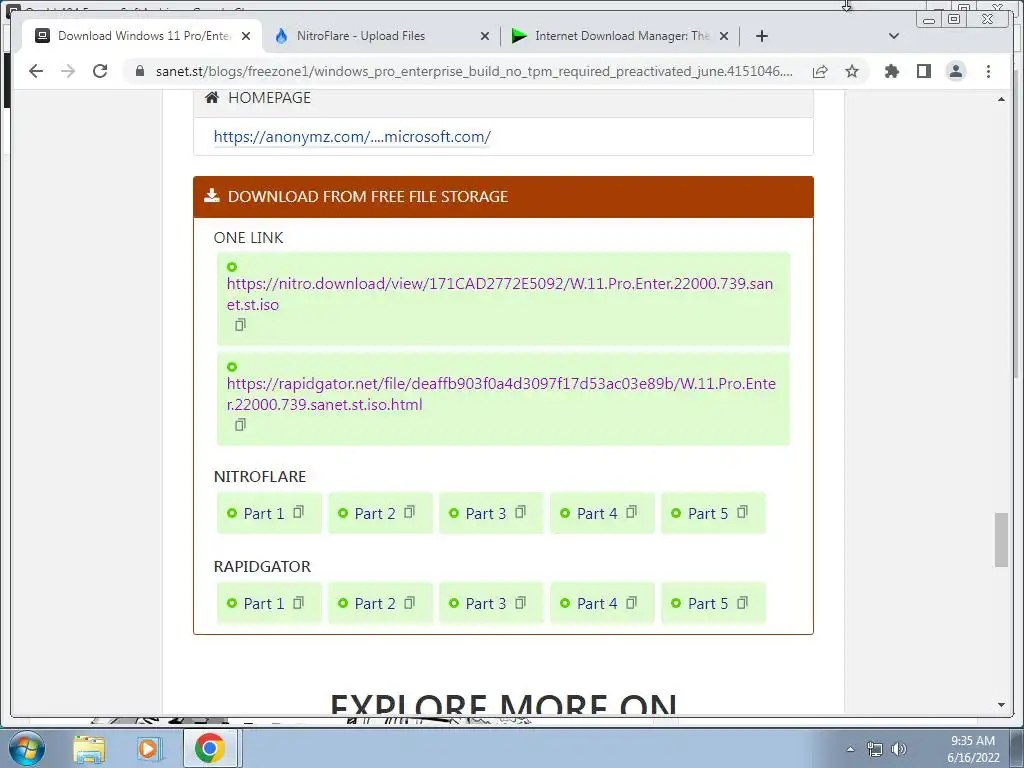Open Nitroflare Part 3 link
The image size is (1024, 768).
click(486, 513)
